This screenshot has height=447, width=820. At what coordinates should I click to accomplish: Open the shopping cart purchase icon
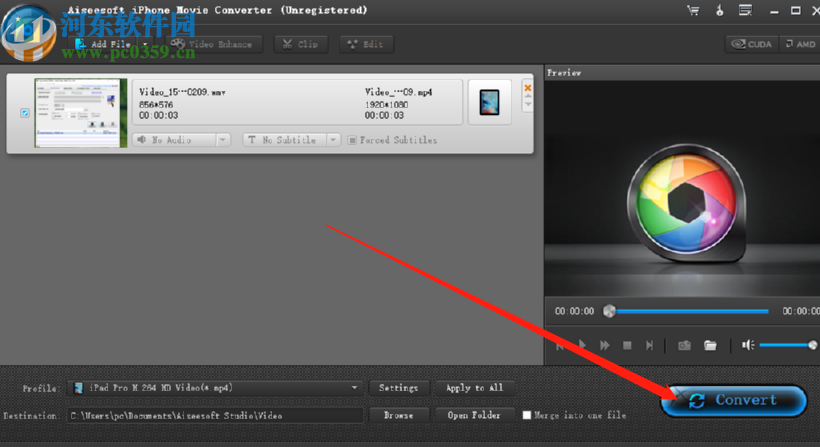(x=693, y=10)
